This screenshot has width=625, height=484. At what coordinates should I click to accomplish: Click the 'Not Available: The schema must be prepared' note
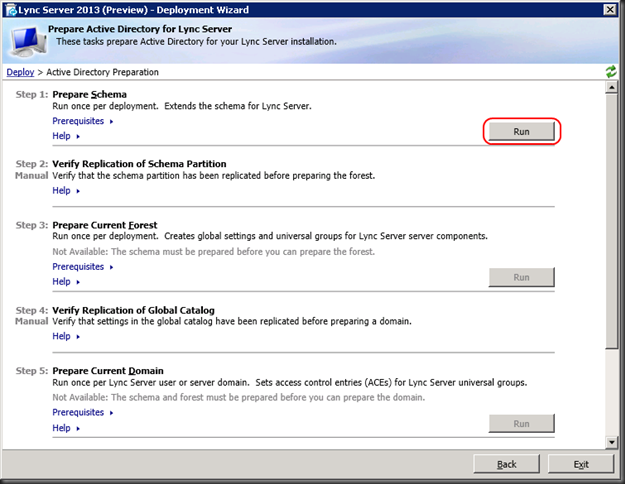(214, 252)
